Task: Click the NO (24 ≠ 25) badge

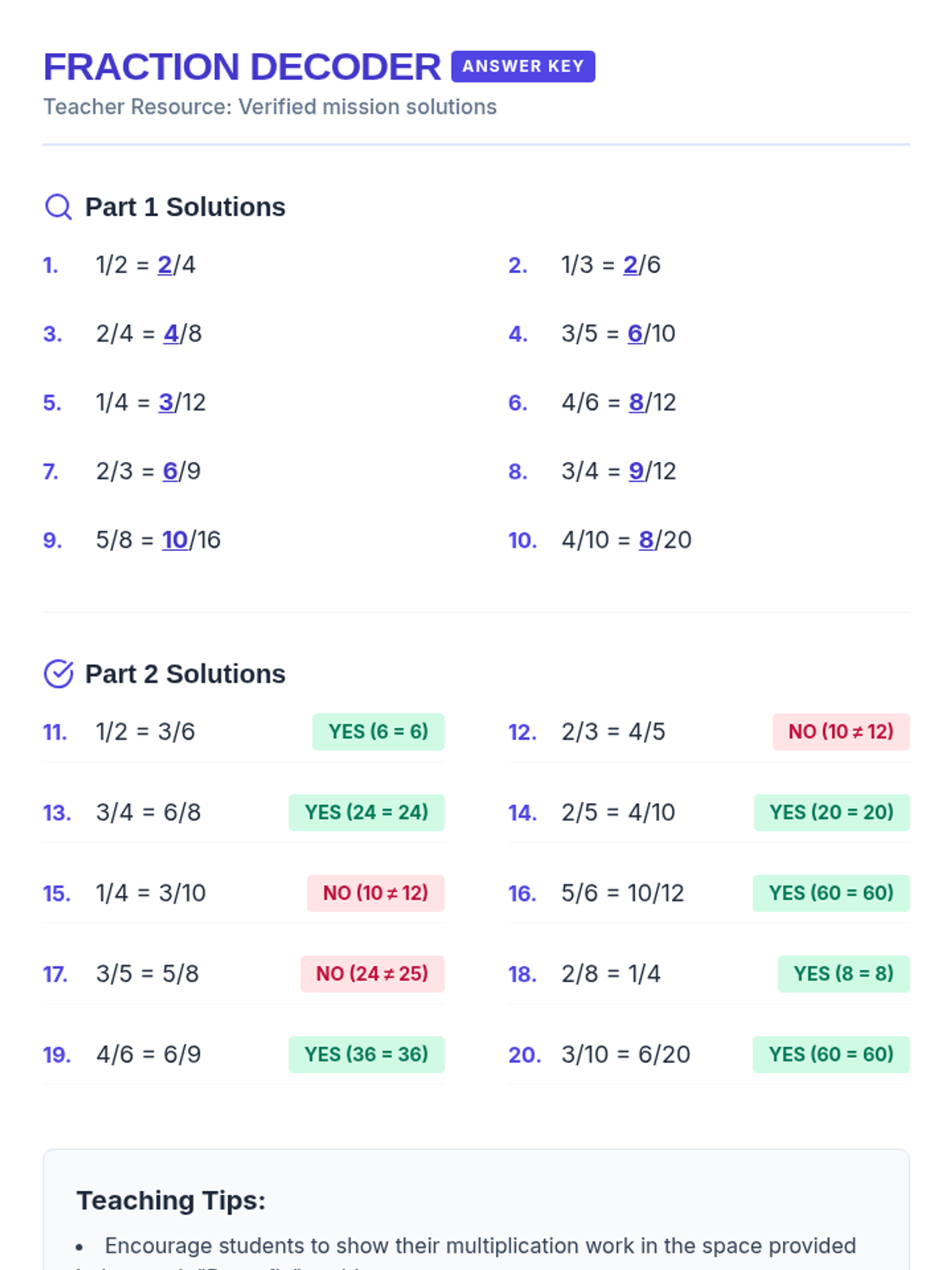Action: 372,974
